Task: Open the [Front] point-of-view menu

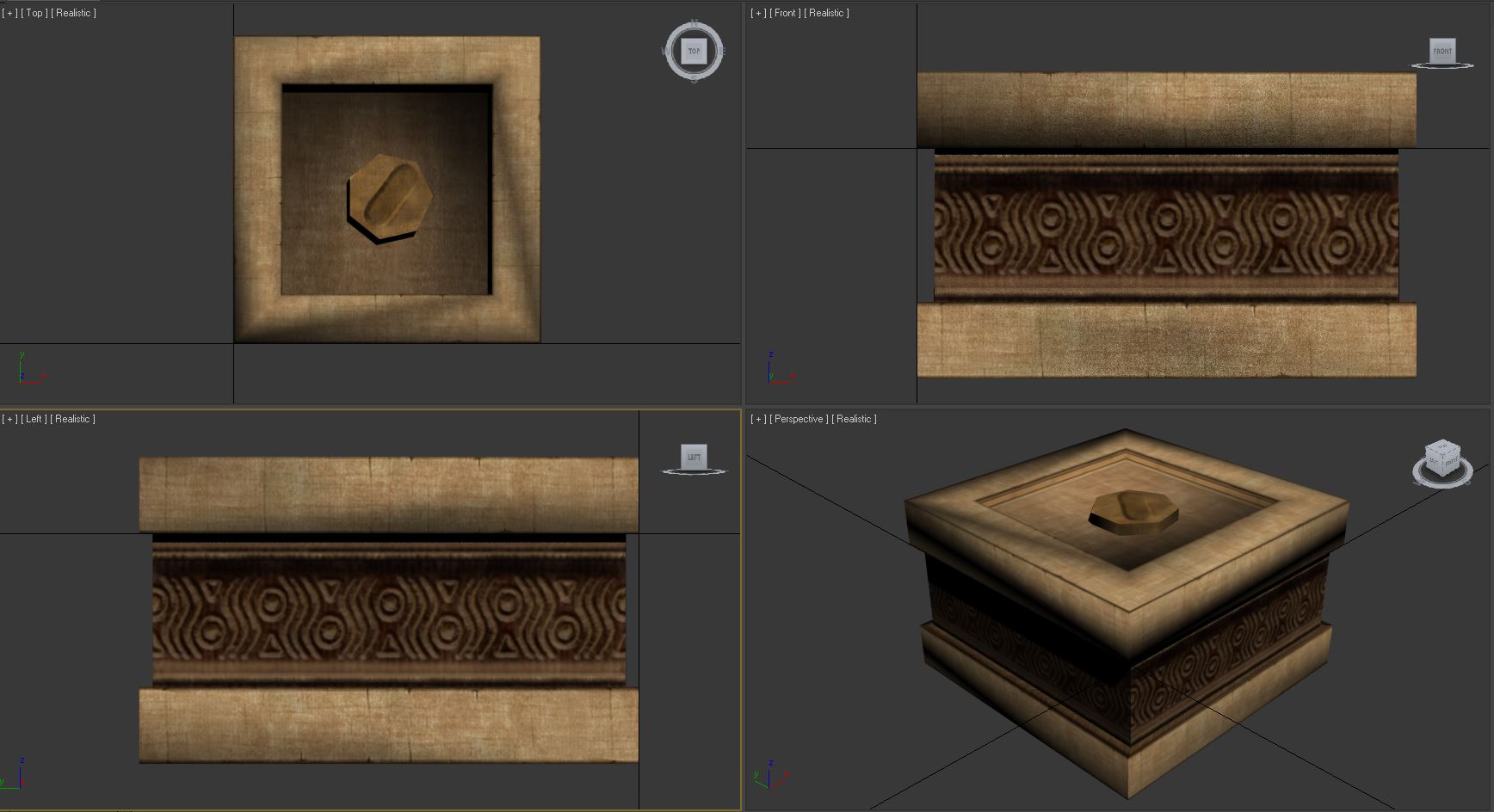Action: click(786, 13)
